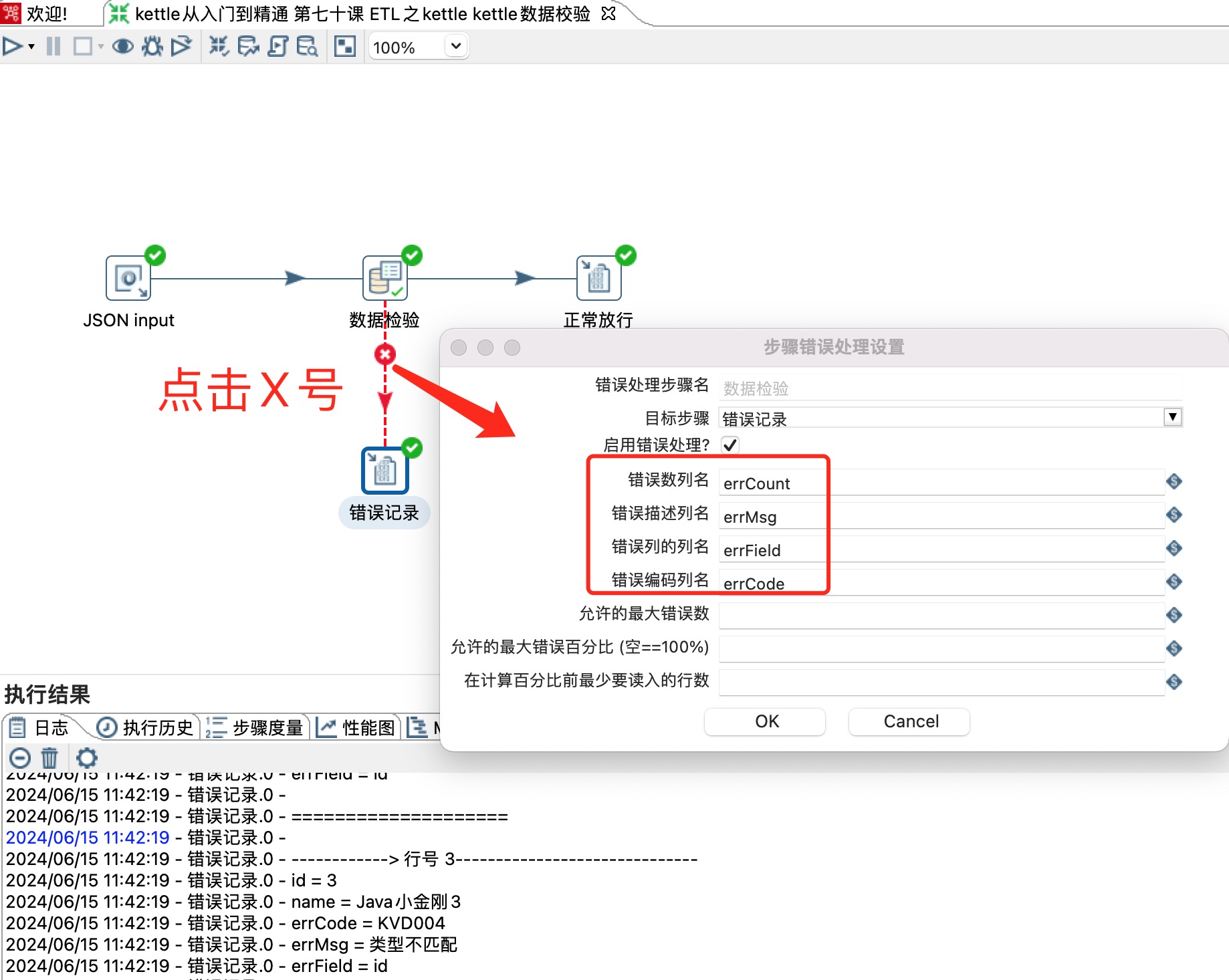Click the Run transformation play icon
Viewport: 1229px width, 980px height.
pyautogui.click(x=12, y=46)
